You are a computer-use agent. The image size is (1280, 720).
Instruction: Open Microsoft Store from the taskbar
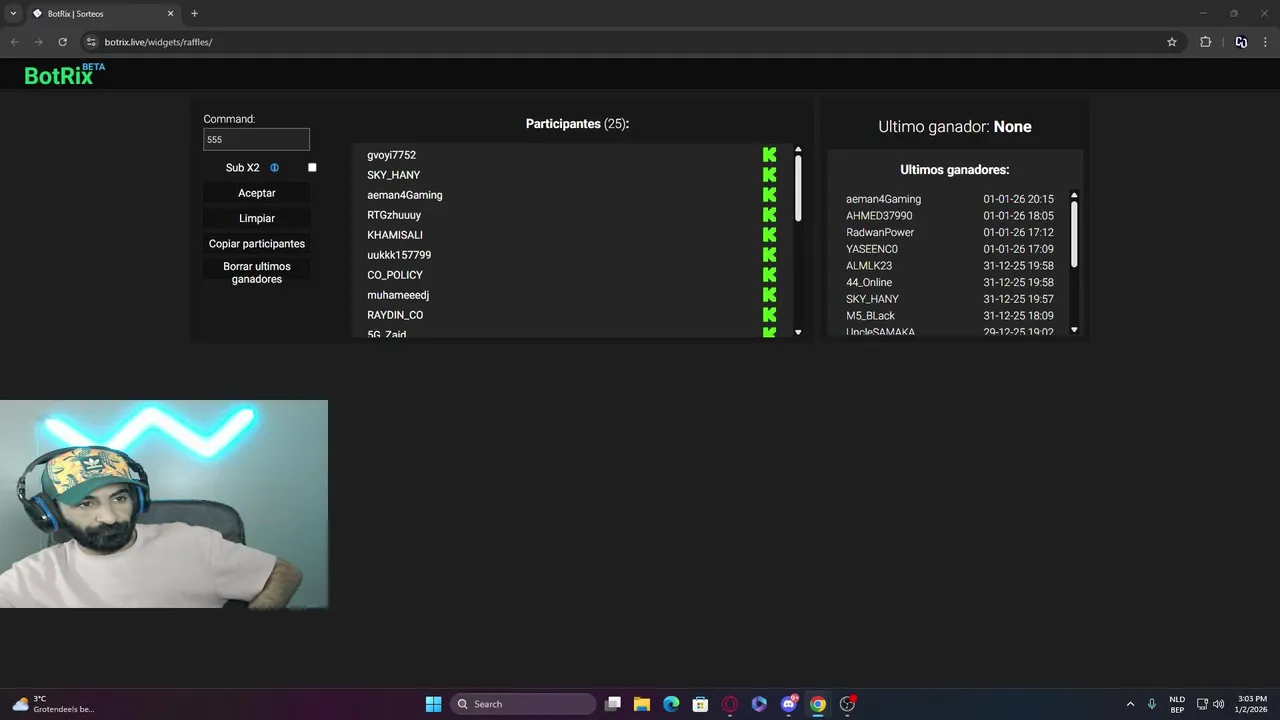click(701, 704)
